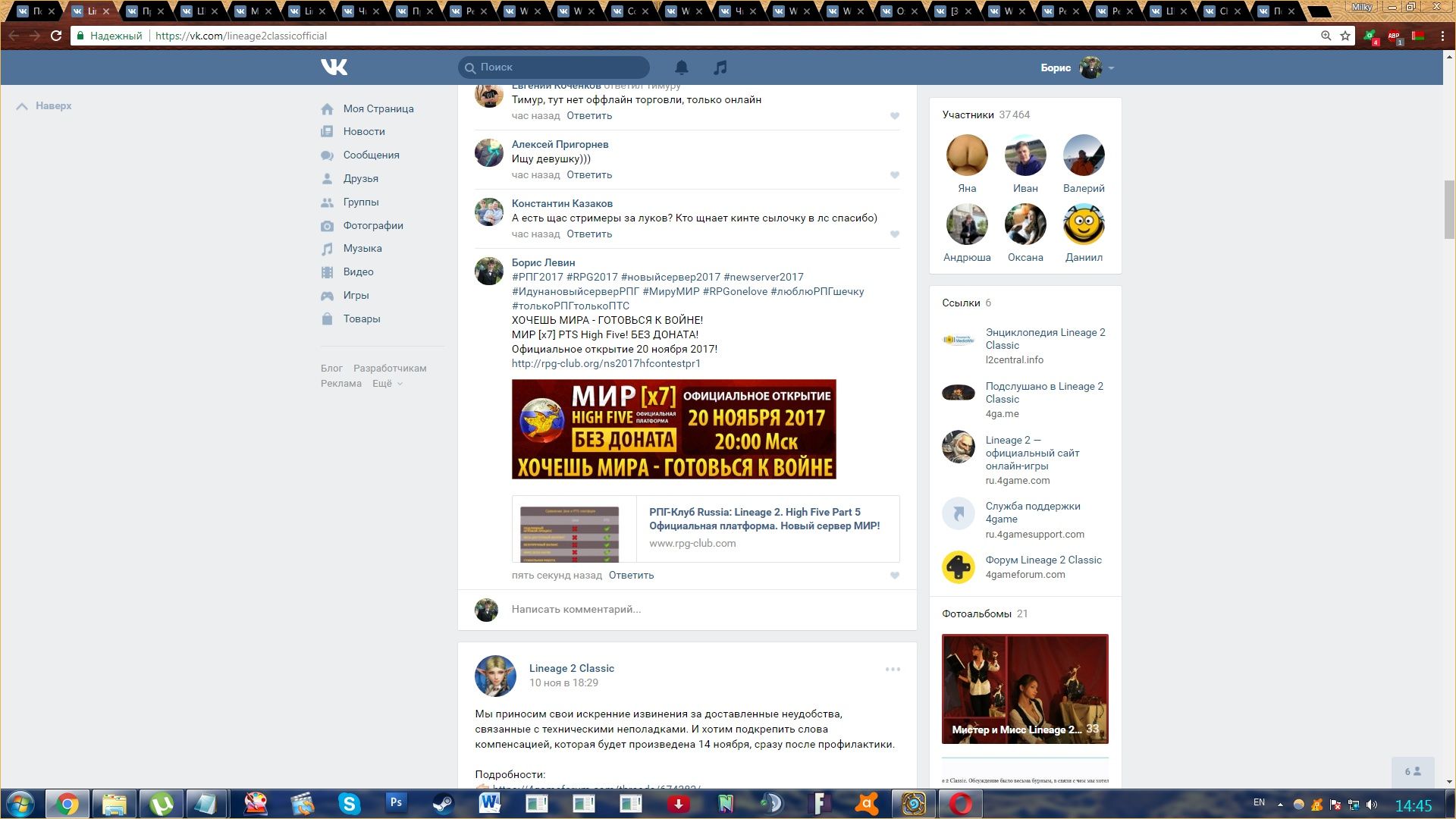Click Ответить under Константин Казаков's comment

pos(589,234)
